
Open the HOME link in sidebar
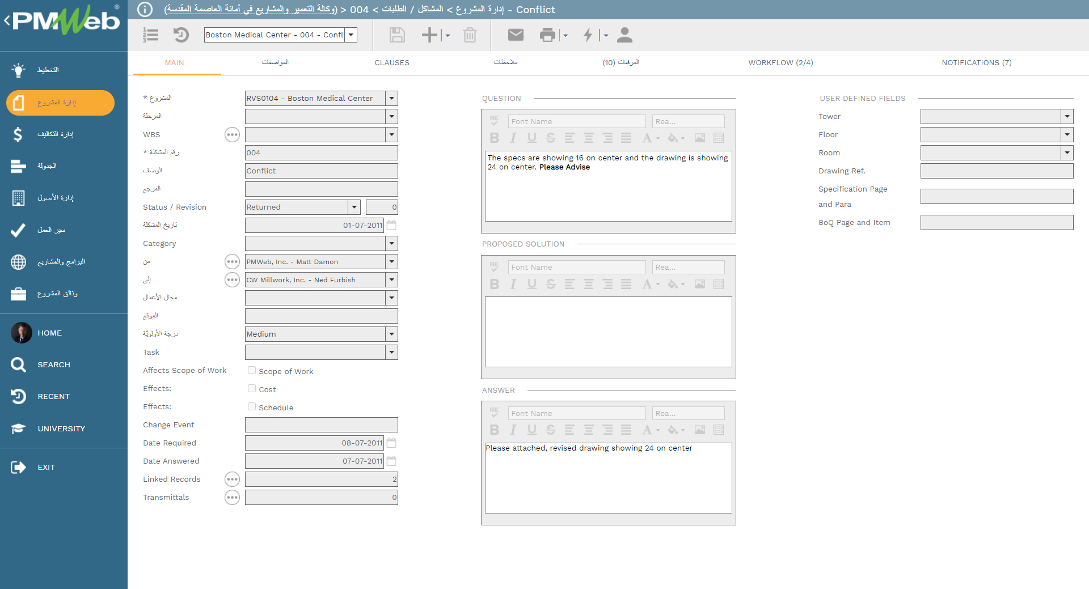[x=49, y=333]
